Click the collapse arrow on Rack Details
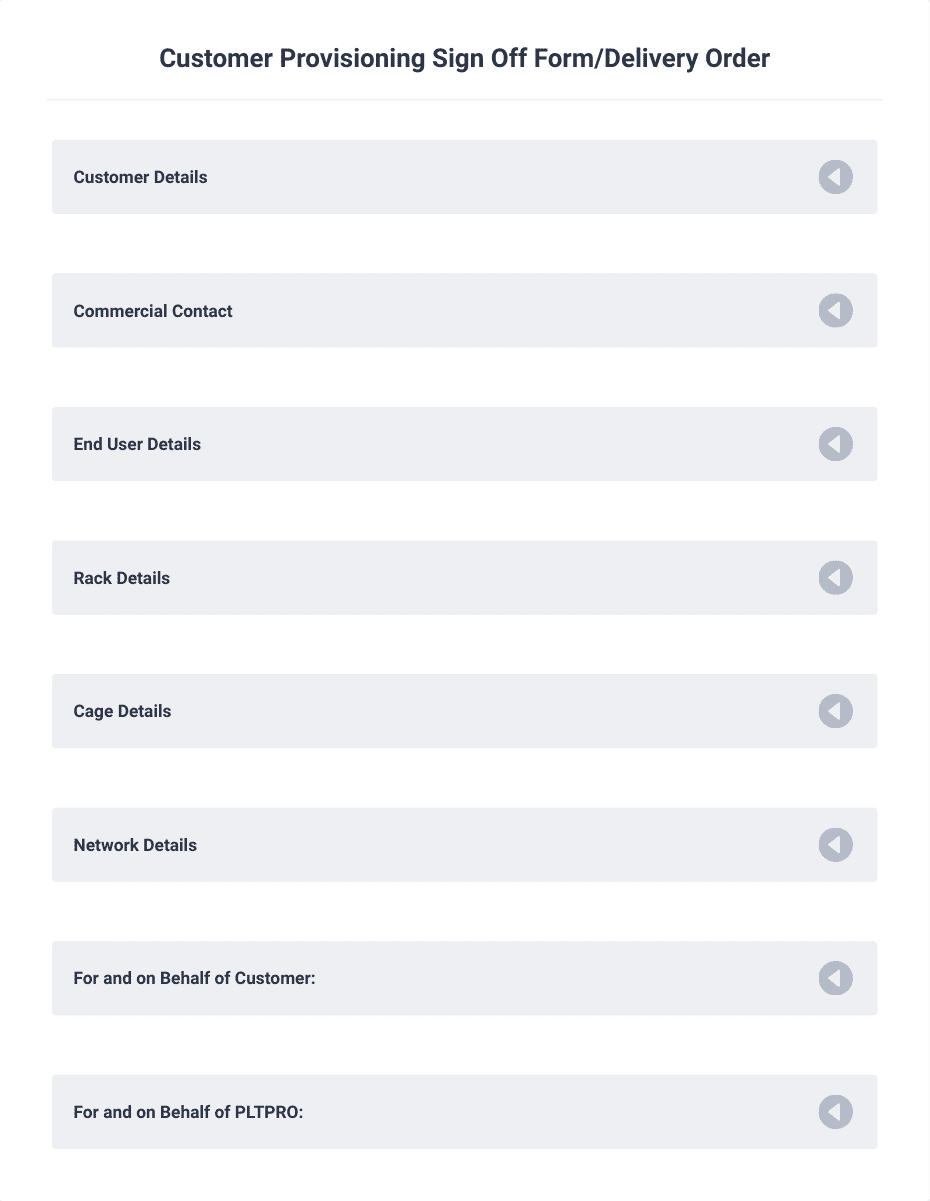930x1201 pixels. [835, 577]
